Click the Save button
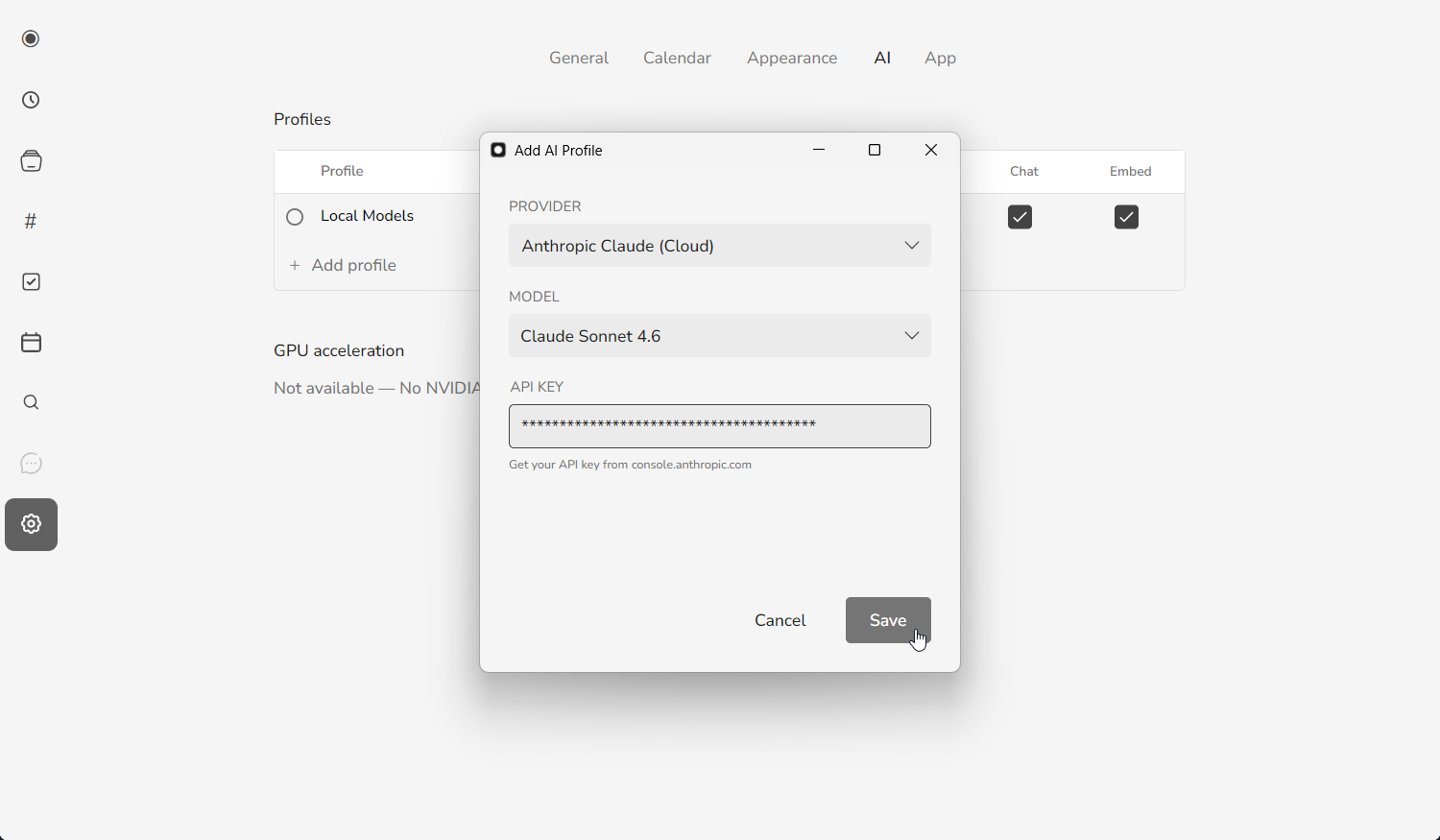Viewport: 1440px width, 840px height. [888, 620]
